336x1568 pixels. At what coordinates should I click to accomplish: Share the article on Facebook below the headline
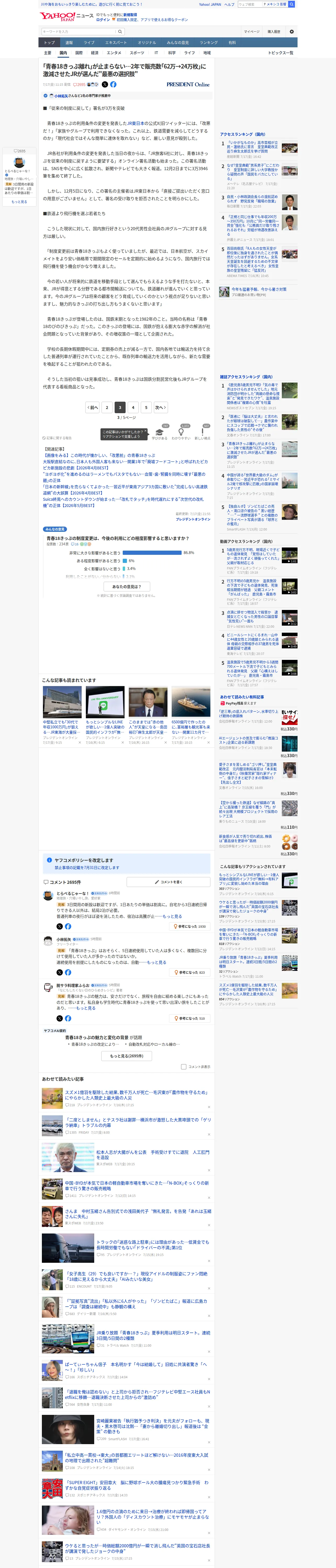[x=113, y=85]
